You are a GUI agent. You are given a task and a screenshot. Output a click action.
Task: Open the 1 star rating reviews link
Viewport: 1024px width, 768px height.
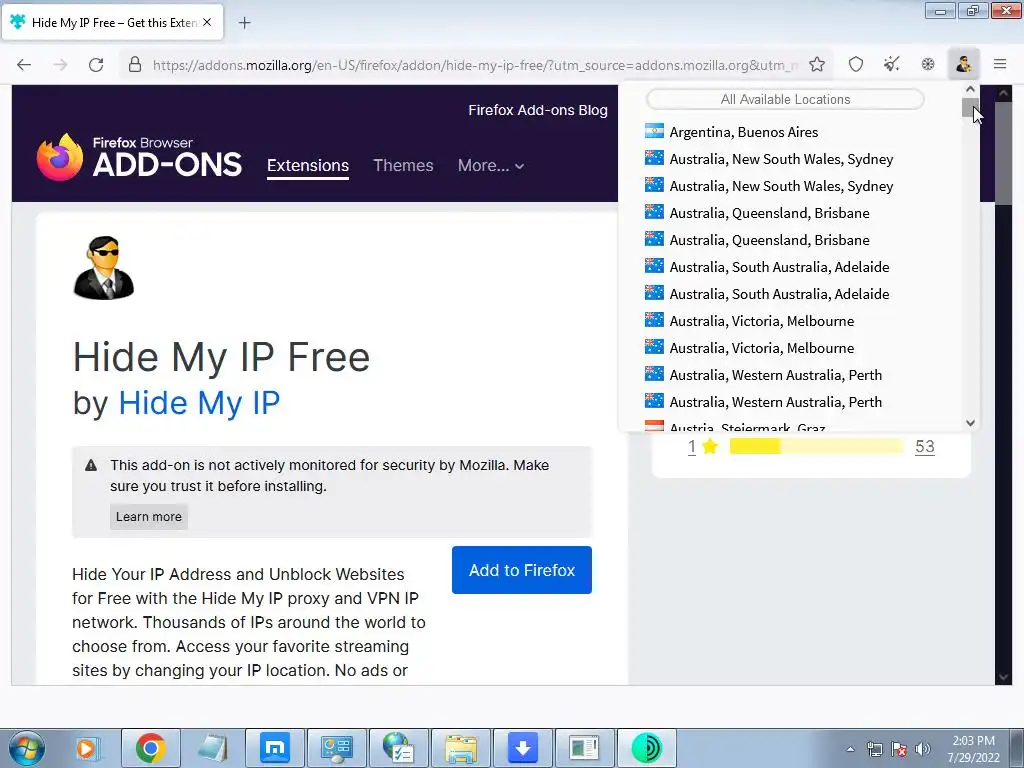[692, 447]
